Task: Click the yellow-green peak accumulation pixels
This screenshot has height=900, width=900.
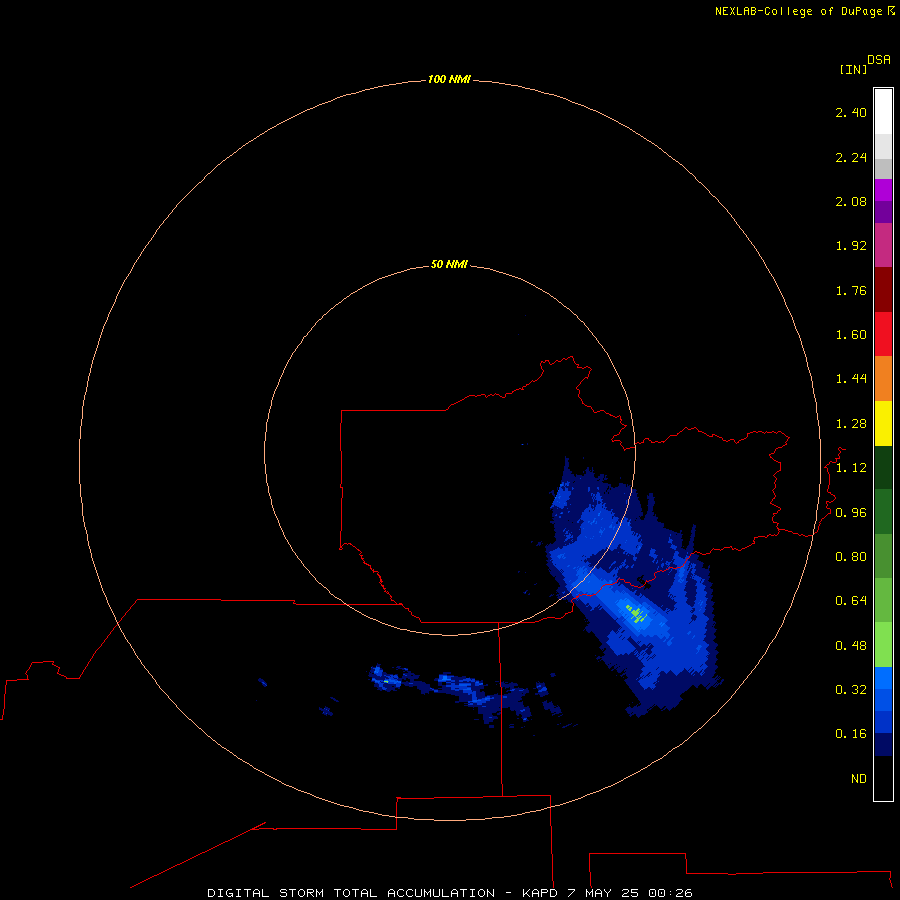Action: (637, 614)
